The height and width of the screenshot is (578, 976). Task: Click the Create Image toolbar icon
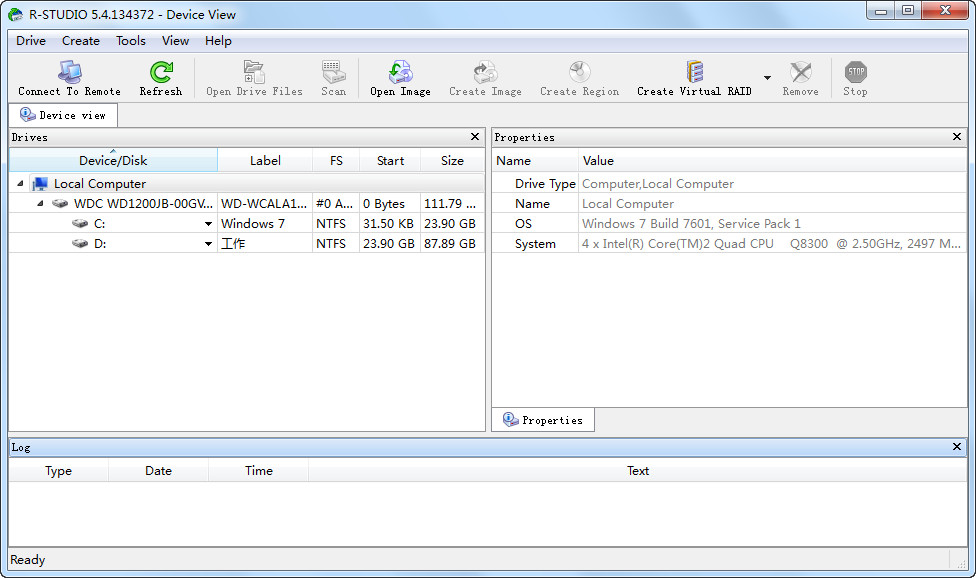point(486,72)
